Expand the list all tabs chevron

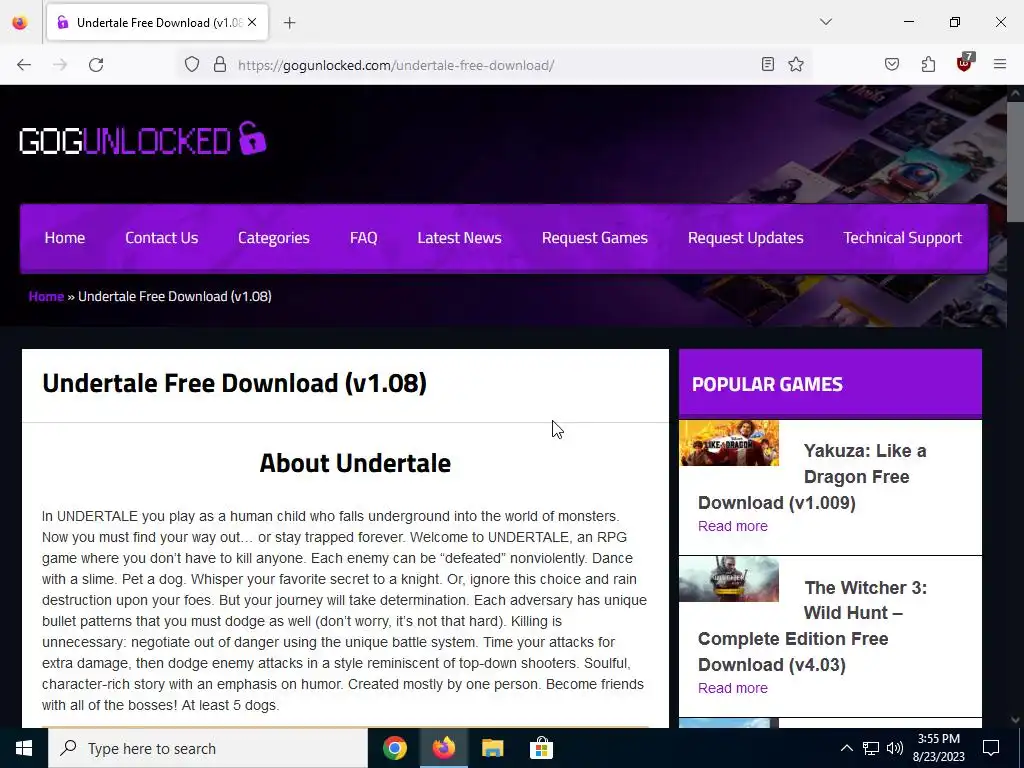[826, 22]
